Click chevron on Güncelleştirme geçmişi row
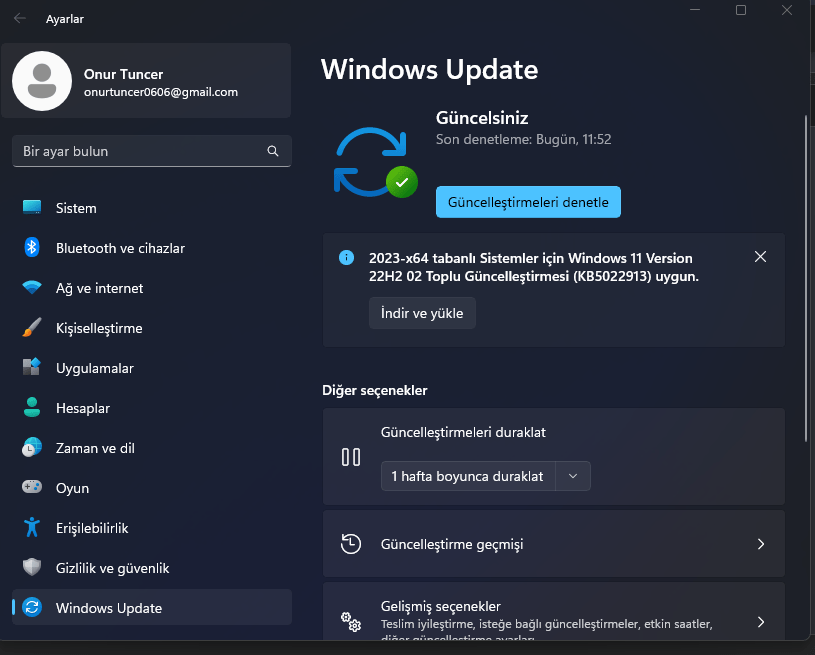This screenshot has height=655, width=815. pyautogui.click(x=761, y=544)
